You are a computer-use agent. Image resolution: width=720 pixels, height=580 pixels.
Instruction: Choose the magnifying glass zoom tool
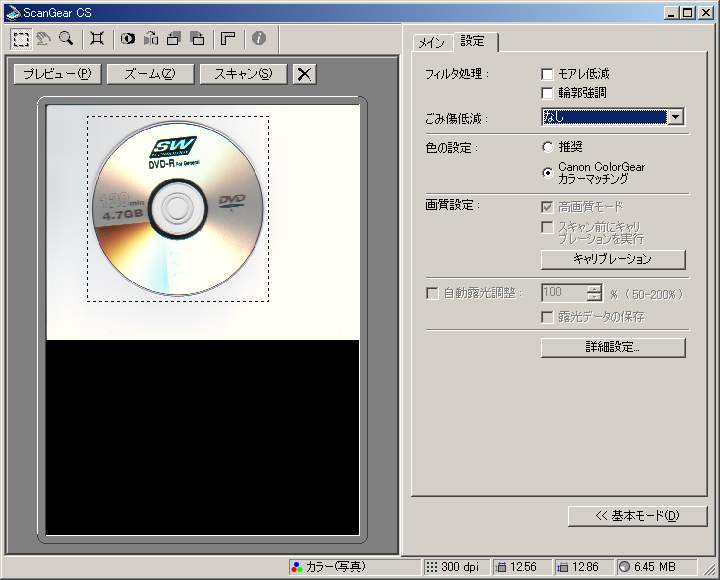66,39
